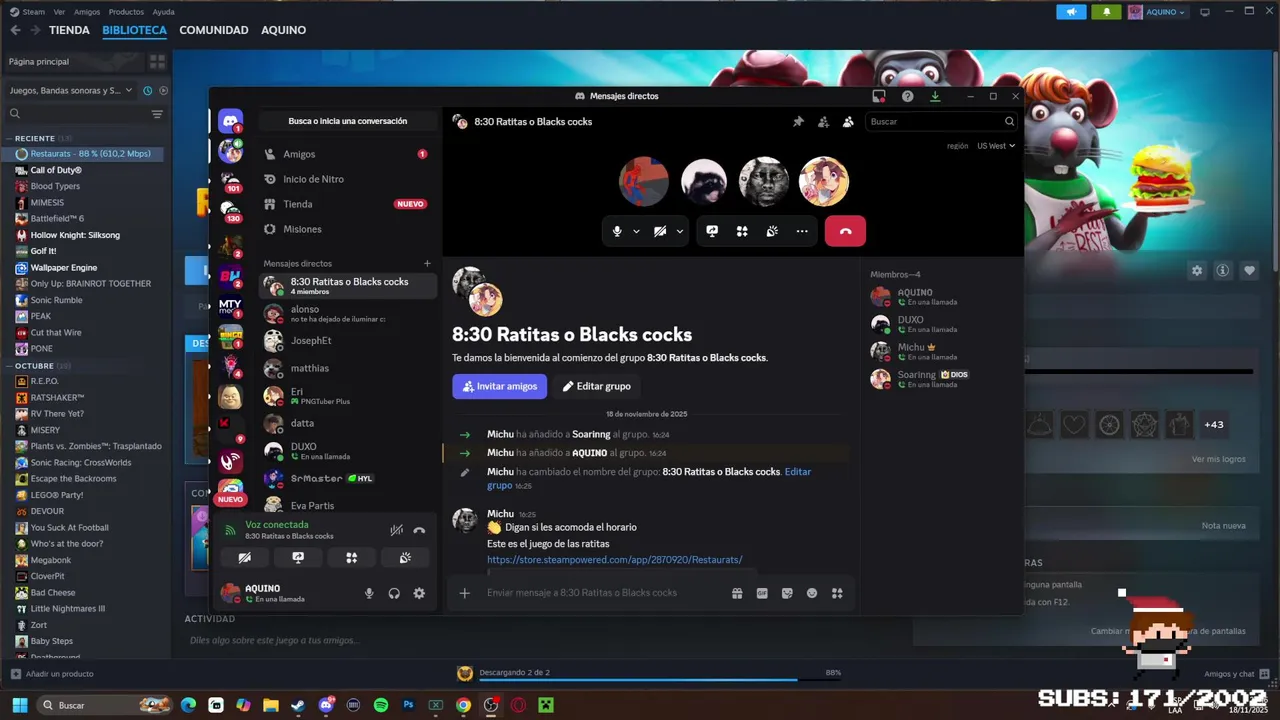
Task: Open Steam Productos menu
Action: click(x=126, y=12)
